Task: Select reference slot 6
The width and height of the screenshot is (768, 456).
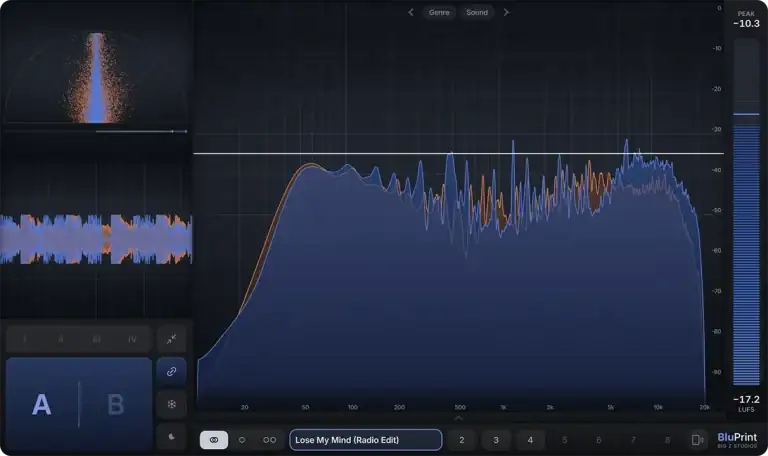Action: pyautogui.click(x=599, y=440)
